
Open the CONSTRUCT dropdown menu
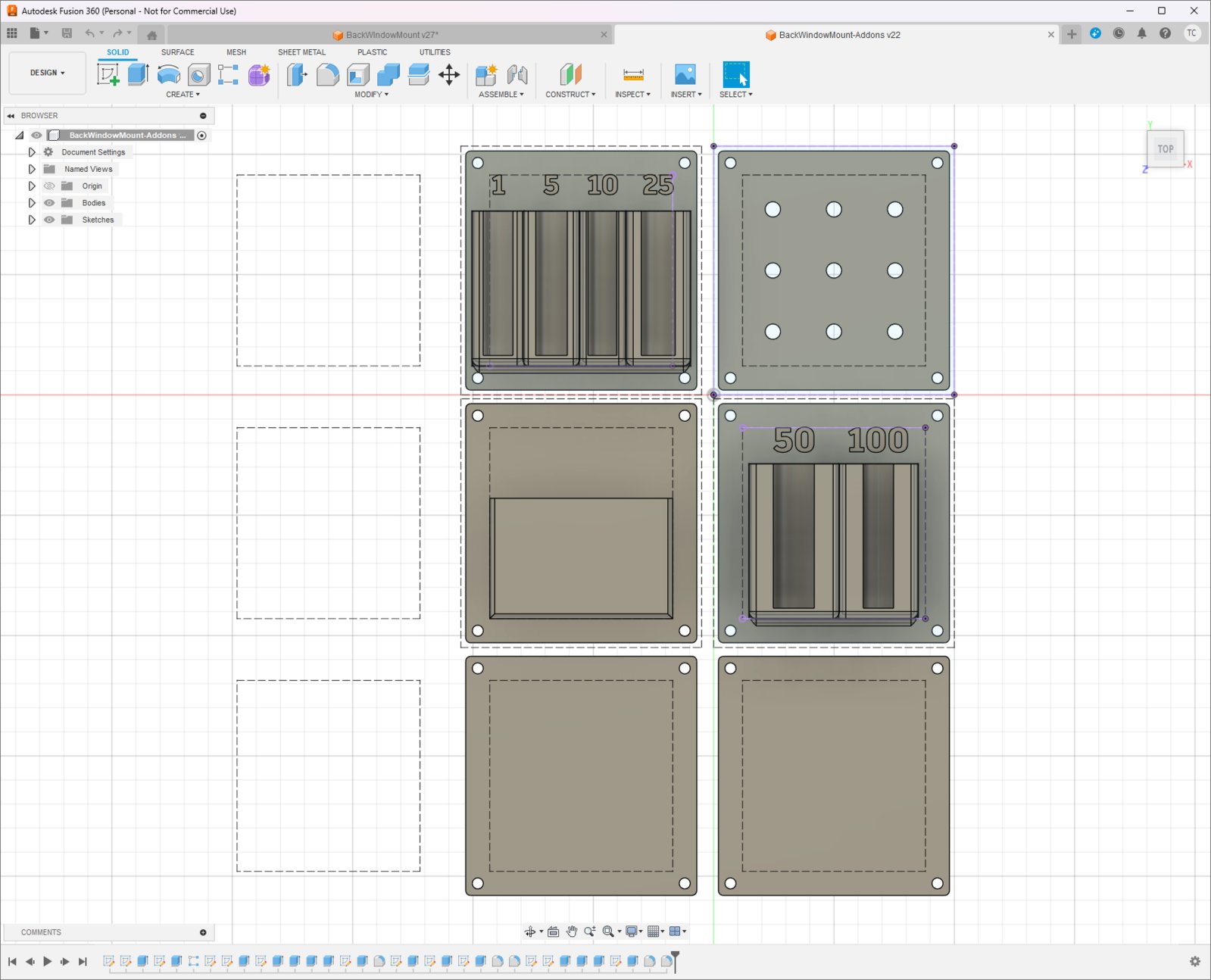pyautogui.click(x=570, y=95)
